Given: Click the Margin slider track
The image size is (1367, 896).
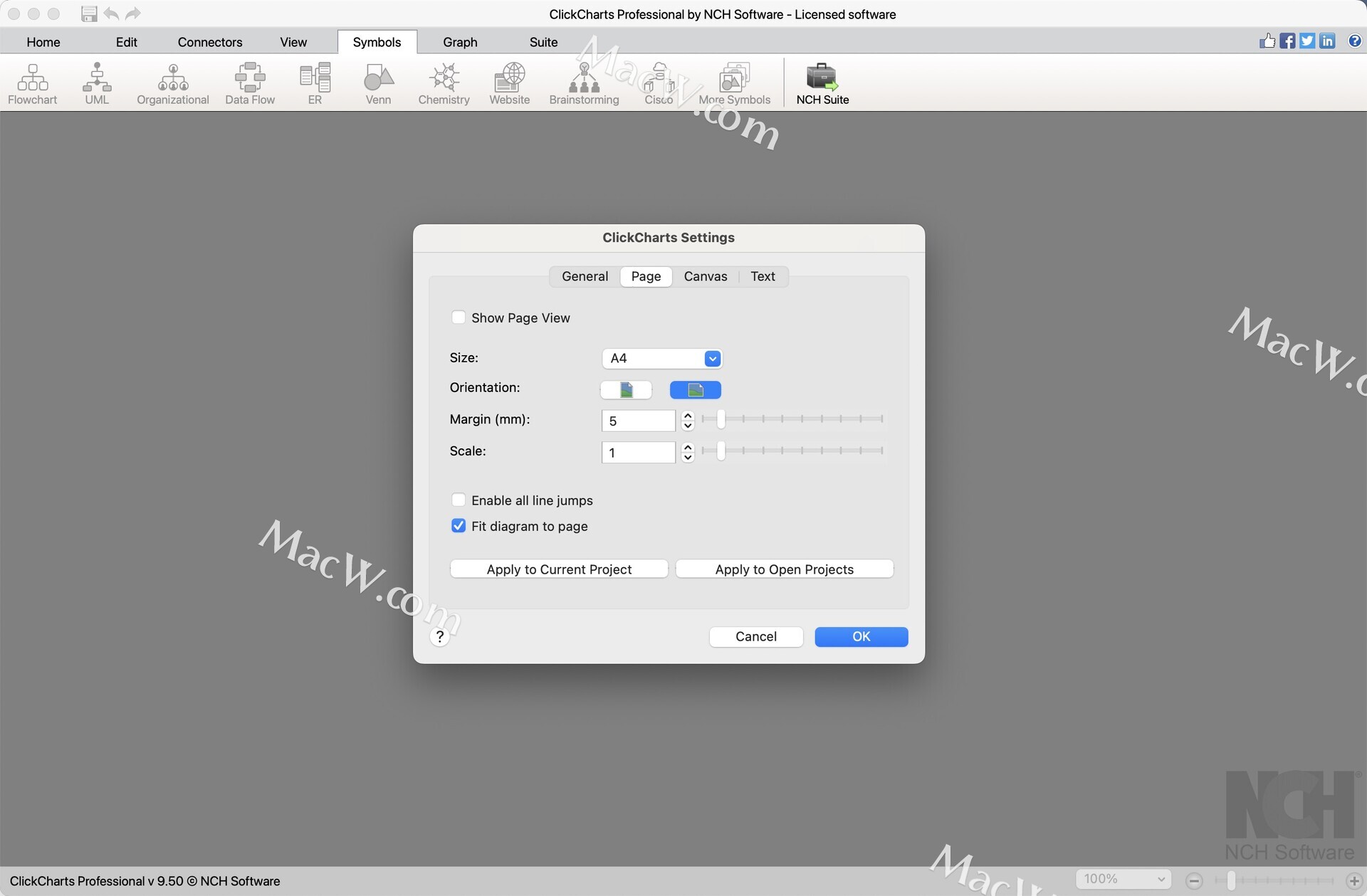Looking at the screenshot, I should (792, 419).
